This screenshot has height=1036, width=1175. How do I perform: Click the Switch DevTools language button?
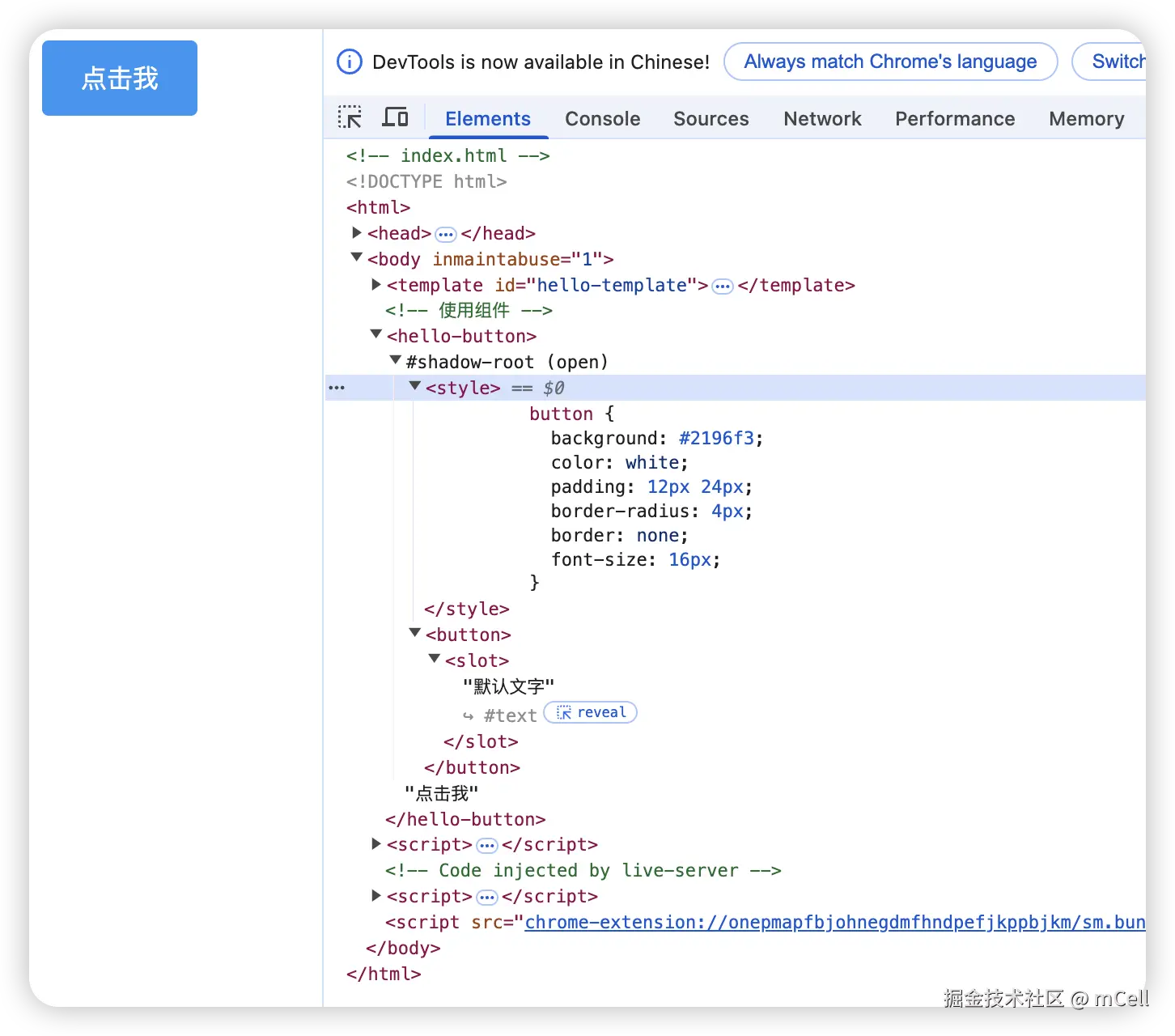[1109, 62]
